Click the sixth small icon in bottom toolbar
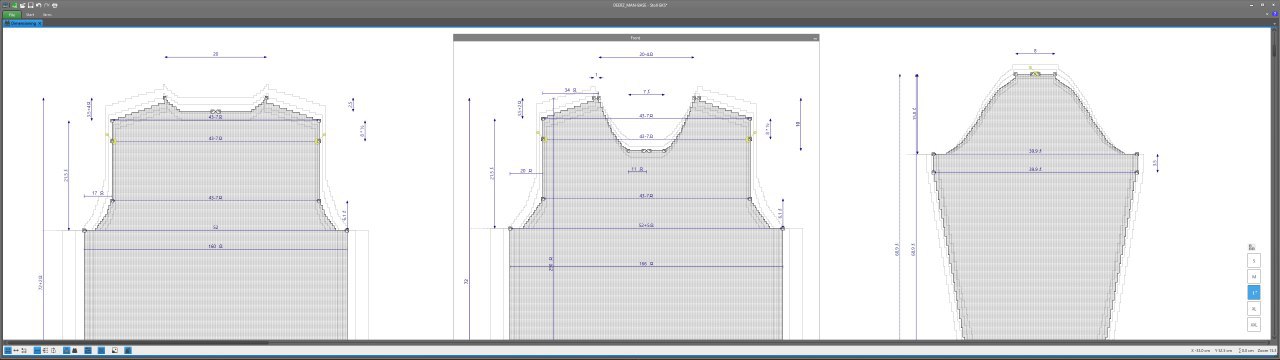1280x360 pixels. (x=54, y=350)
